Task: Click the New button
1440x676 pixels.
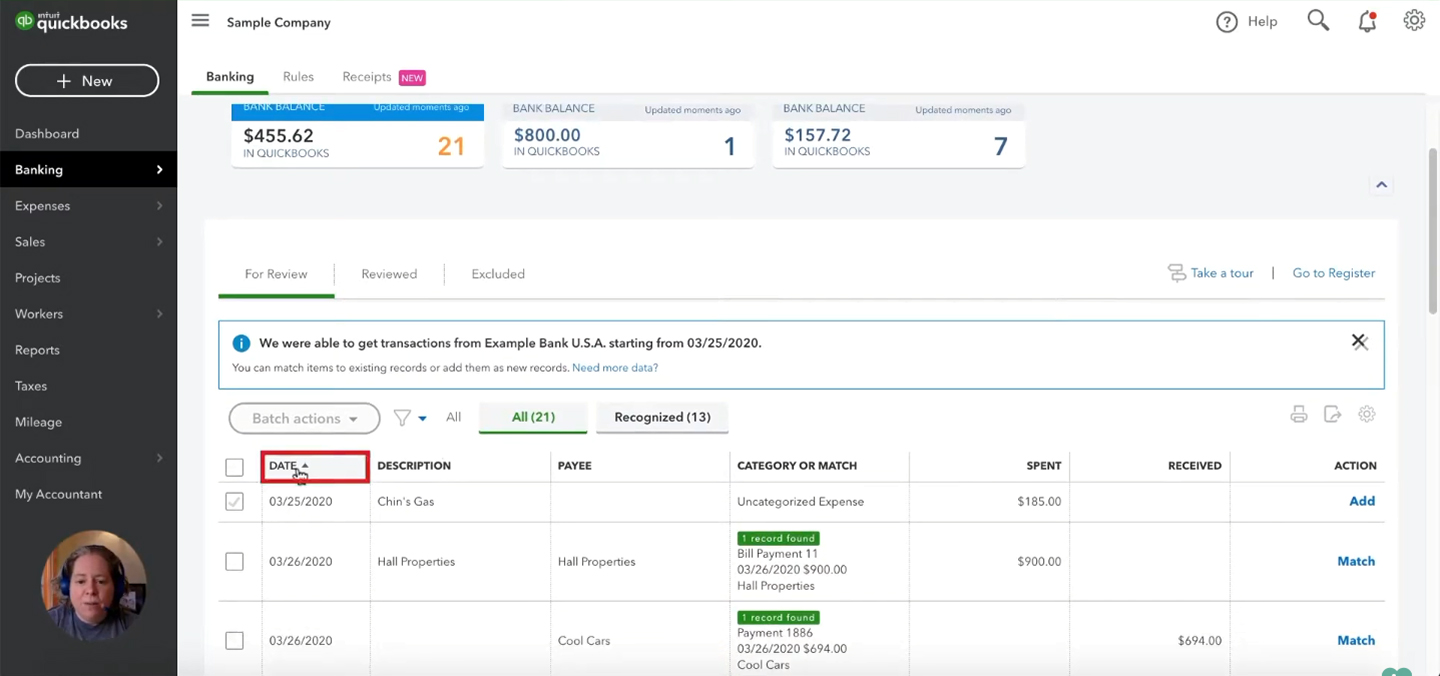Action: pos(87,81)
